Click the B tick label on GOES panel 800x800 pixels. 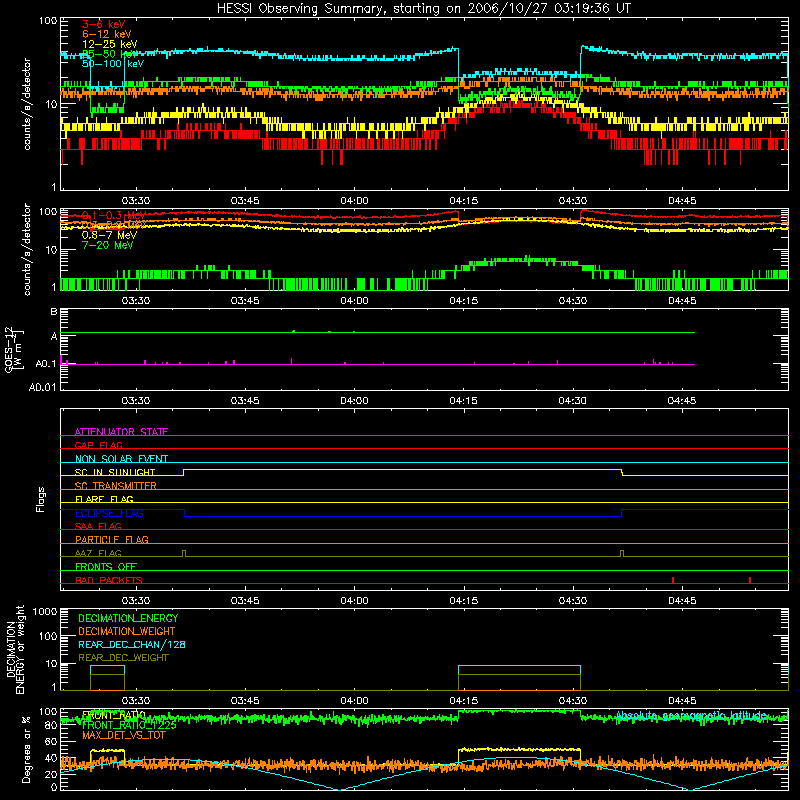click(54, 312)
